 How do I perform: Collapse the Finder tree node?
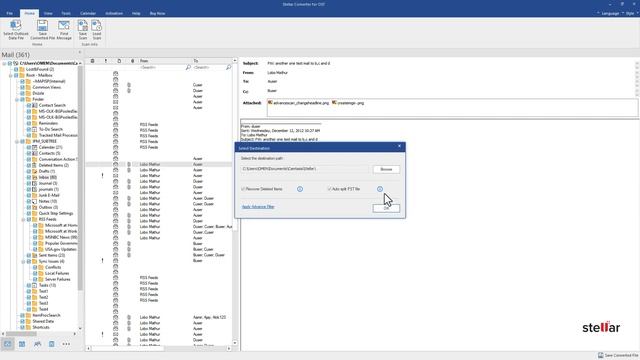(x=17, y=99)
